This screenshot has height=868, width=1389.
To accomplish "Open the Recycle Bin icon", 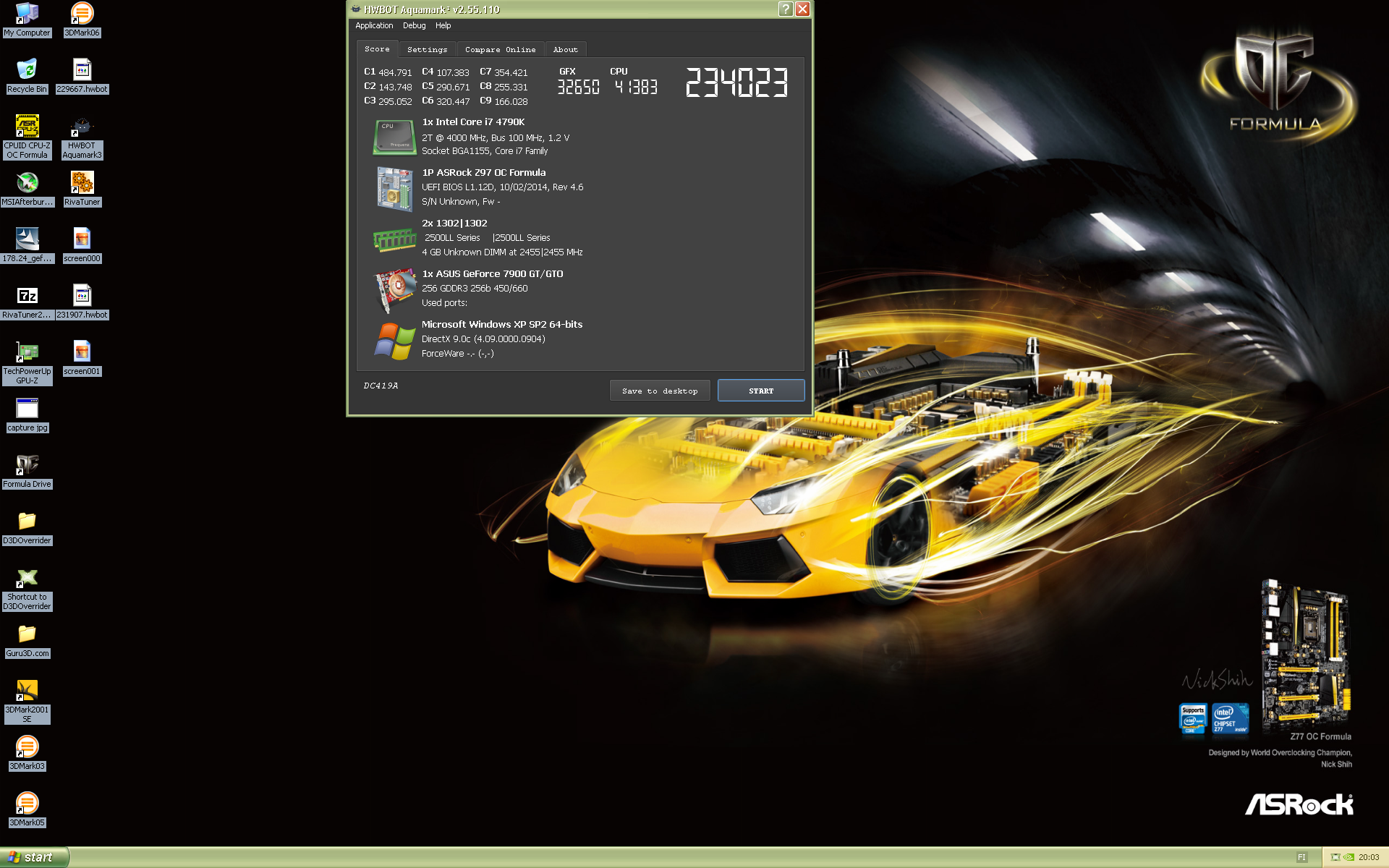I will tap(27, 76).
